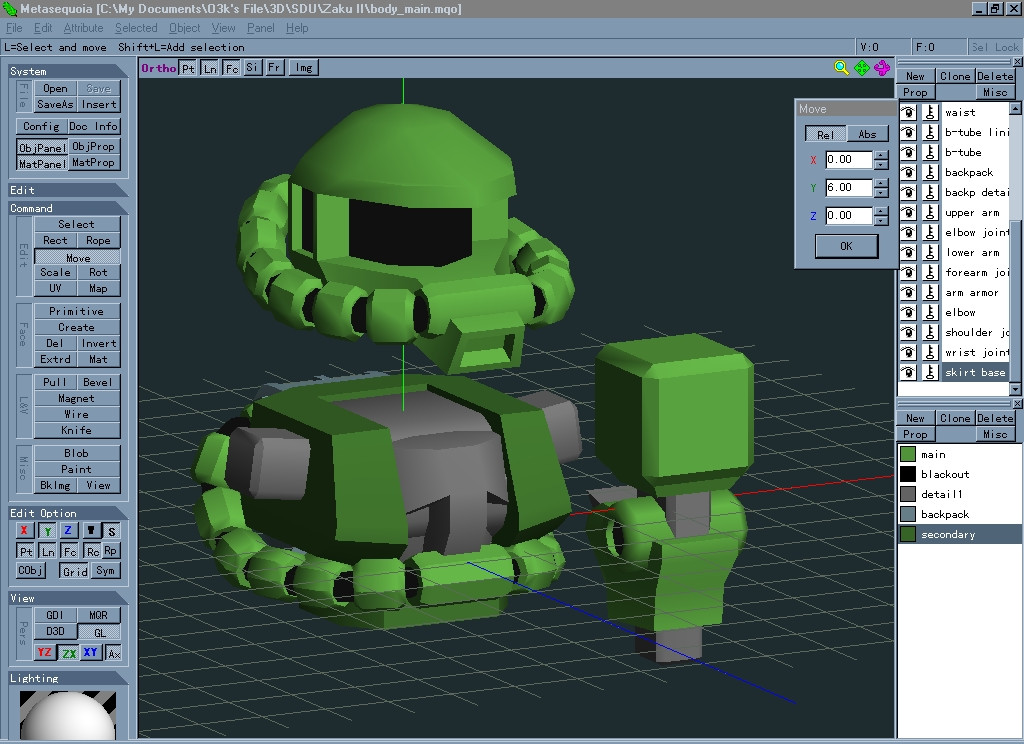Click the magenta rotate view icon
1024x744 pixels.
coord(882,67)
